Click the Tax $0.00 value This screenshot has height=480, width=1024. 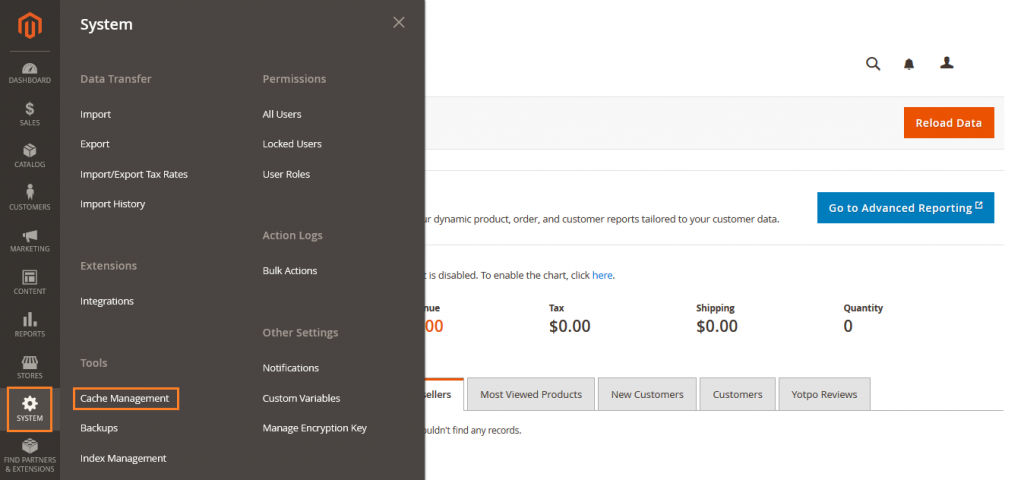click(x=569, y=326)
